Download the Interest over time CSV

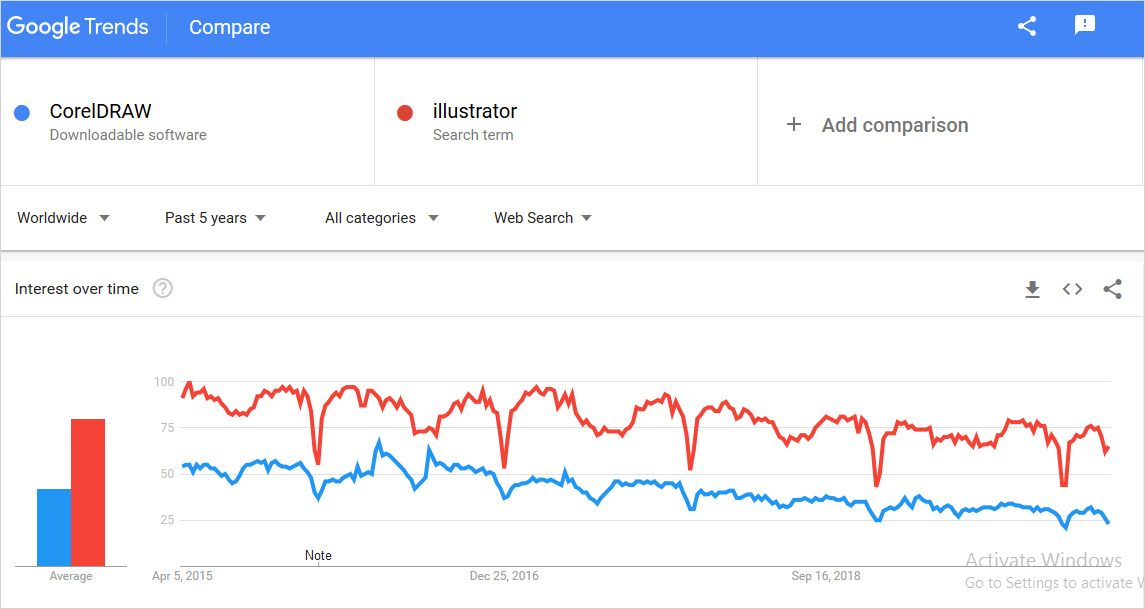[1032, 289]
